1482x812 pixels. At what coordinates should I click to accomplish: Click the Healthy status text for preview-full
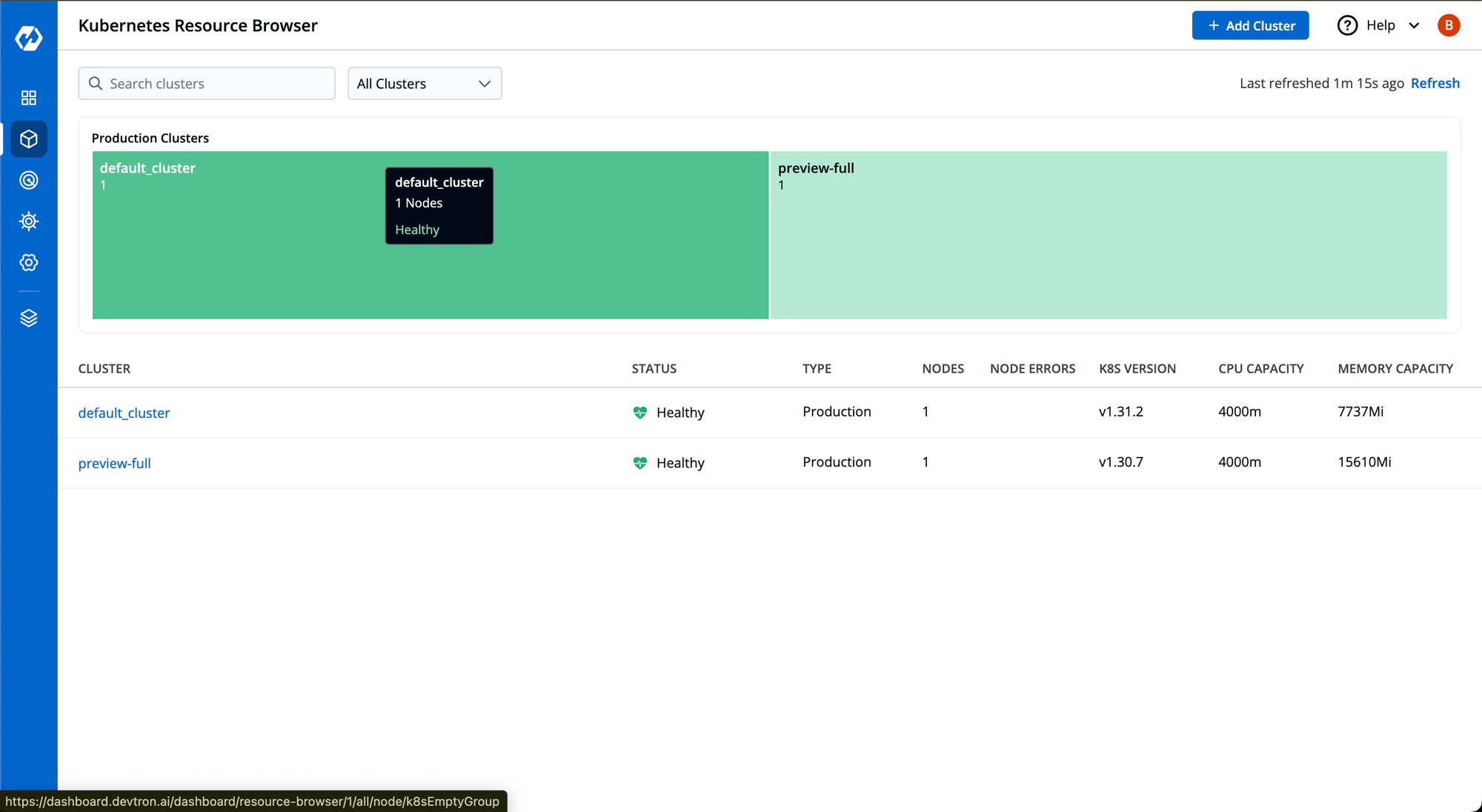(x=680, y=463)
